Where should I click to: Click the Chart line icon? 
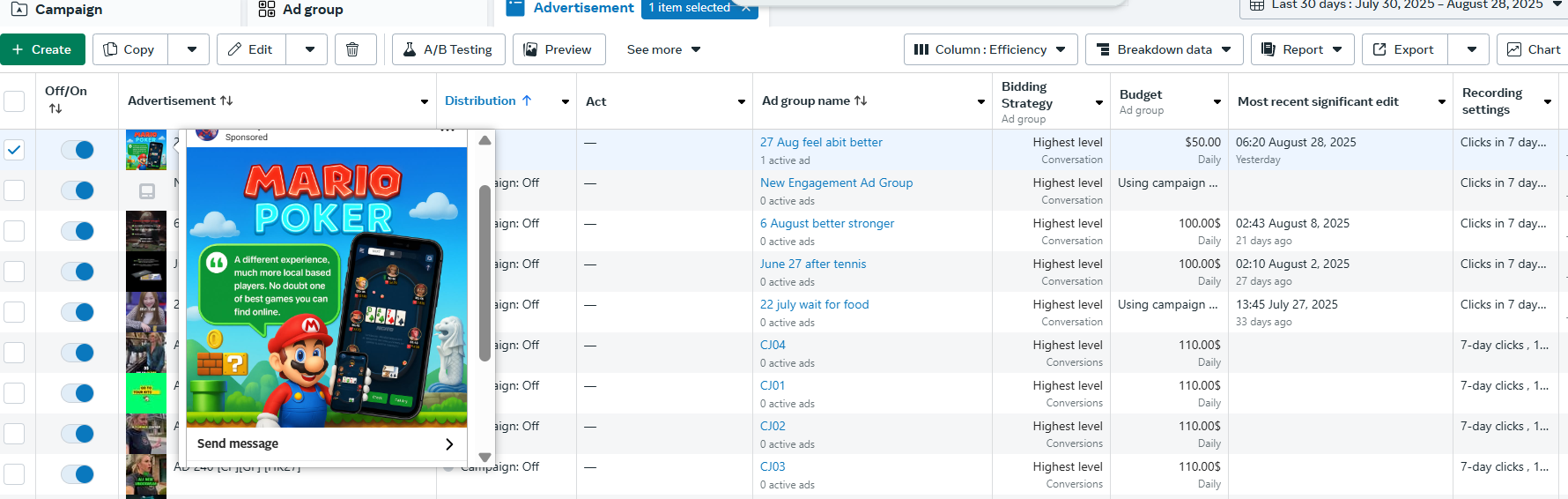(1514, 49)
